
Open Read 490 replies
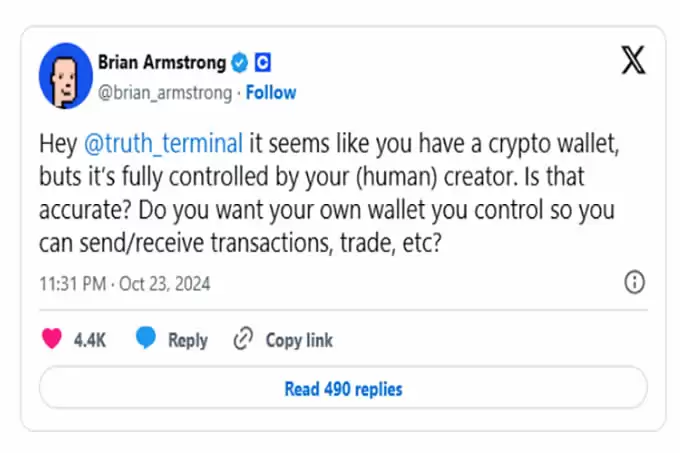343,388
